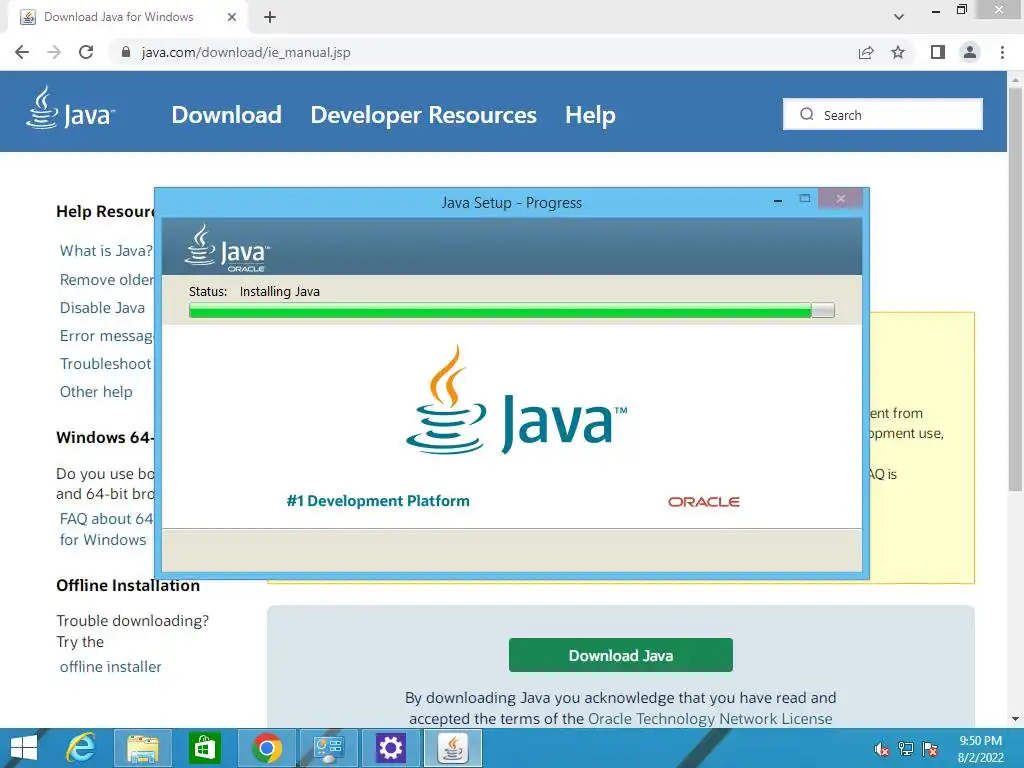Click the large Java logo in installer
The width and height of the screenshot is (1024, 768).
[x=517, y=400]
